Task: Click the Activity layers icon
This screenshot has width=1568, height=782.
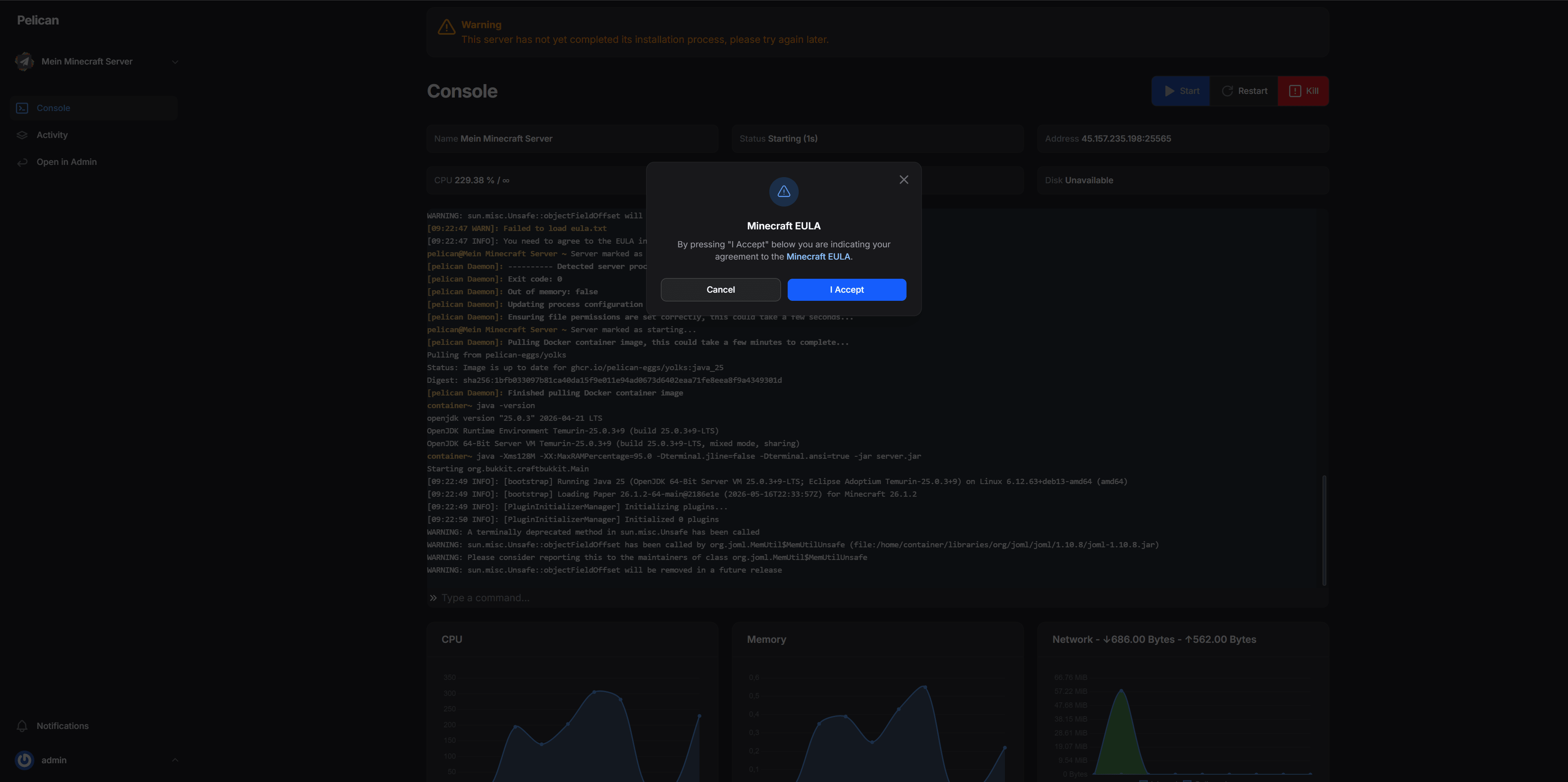Action: [x=22, y=135]
